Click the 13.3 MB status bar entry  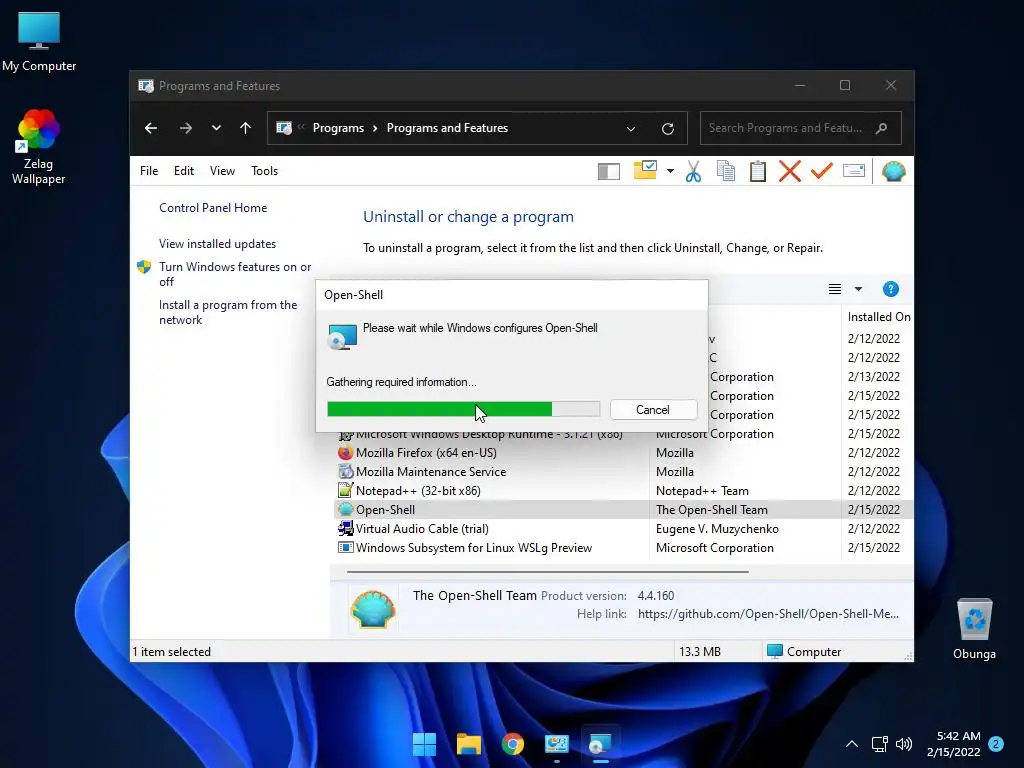point(699,652)
